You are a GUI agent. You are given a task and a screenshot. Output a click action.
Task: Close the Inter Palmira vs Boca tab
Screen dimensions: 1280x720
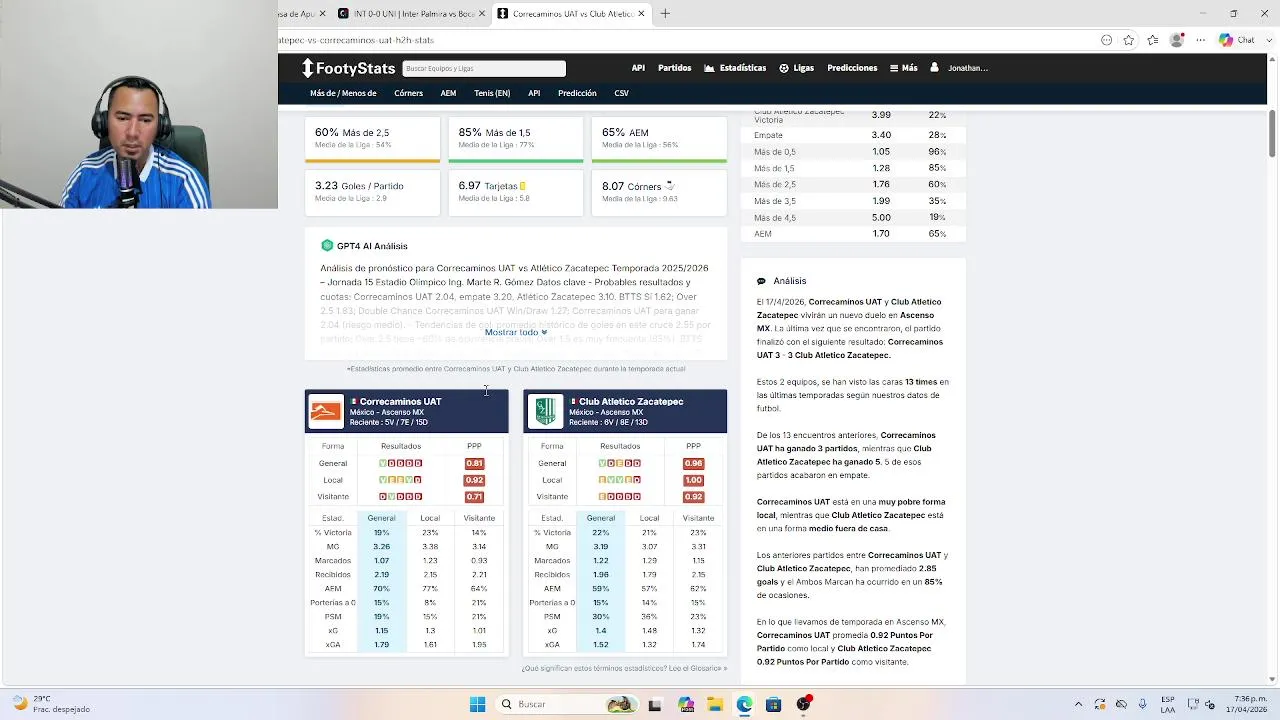click(x=482, y=14)
